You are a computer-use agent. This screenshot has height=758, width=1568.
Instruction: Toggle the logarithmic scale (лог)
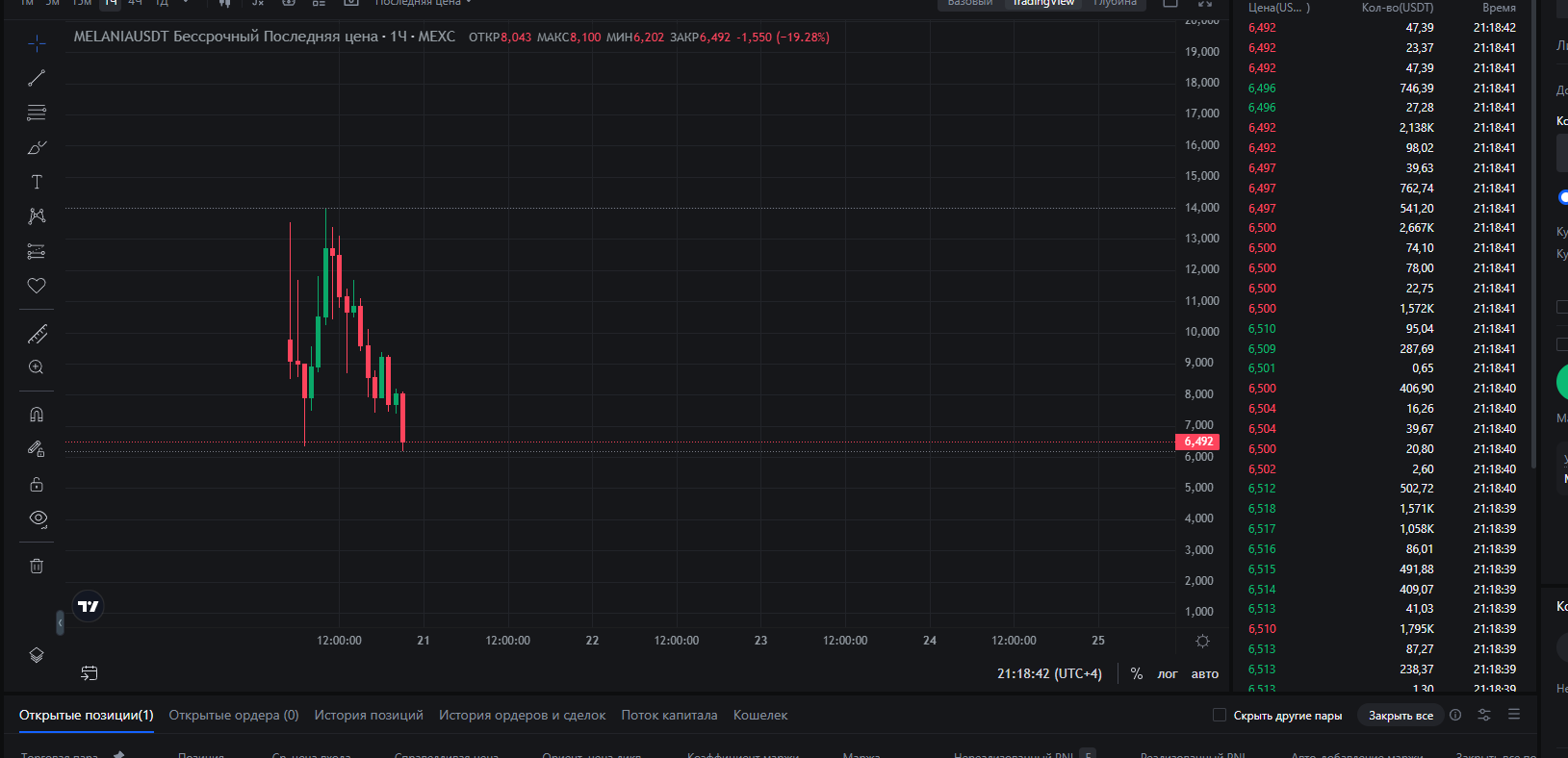pos(1168,674)
